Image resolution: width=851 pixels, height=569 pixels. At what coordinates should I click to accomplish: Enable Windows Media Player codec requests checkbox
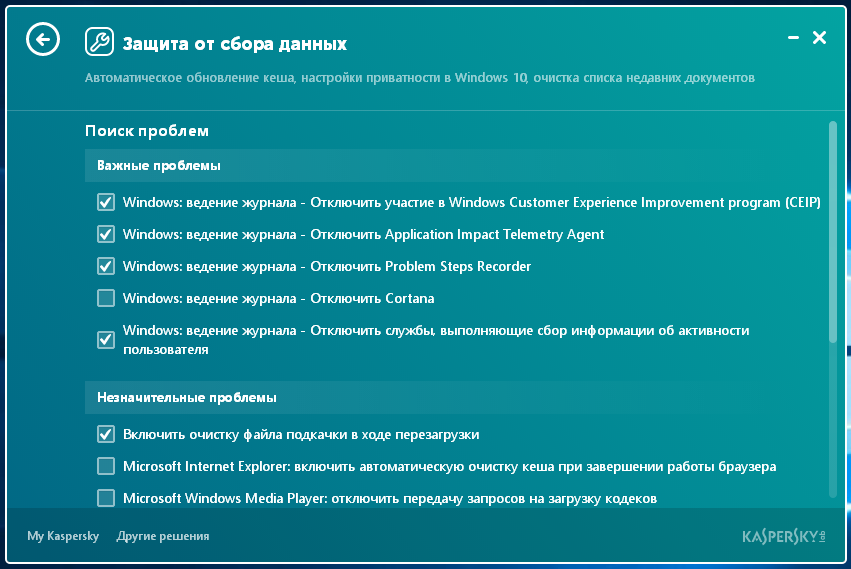106,498
